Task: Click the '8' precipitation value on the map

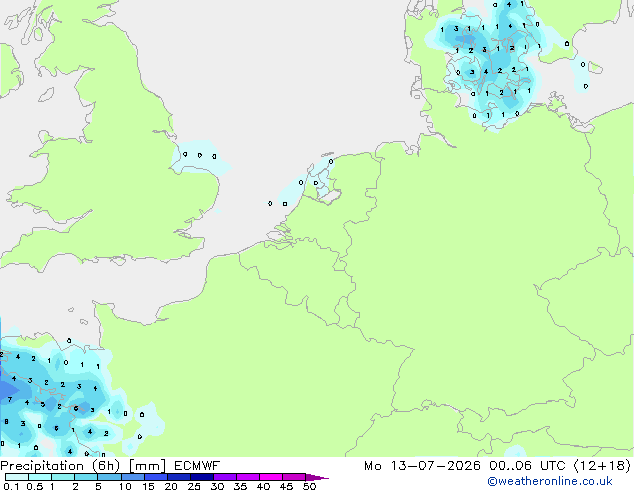Action: point(6,422)
